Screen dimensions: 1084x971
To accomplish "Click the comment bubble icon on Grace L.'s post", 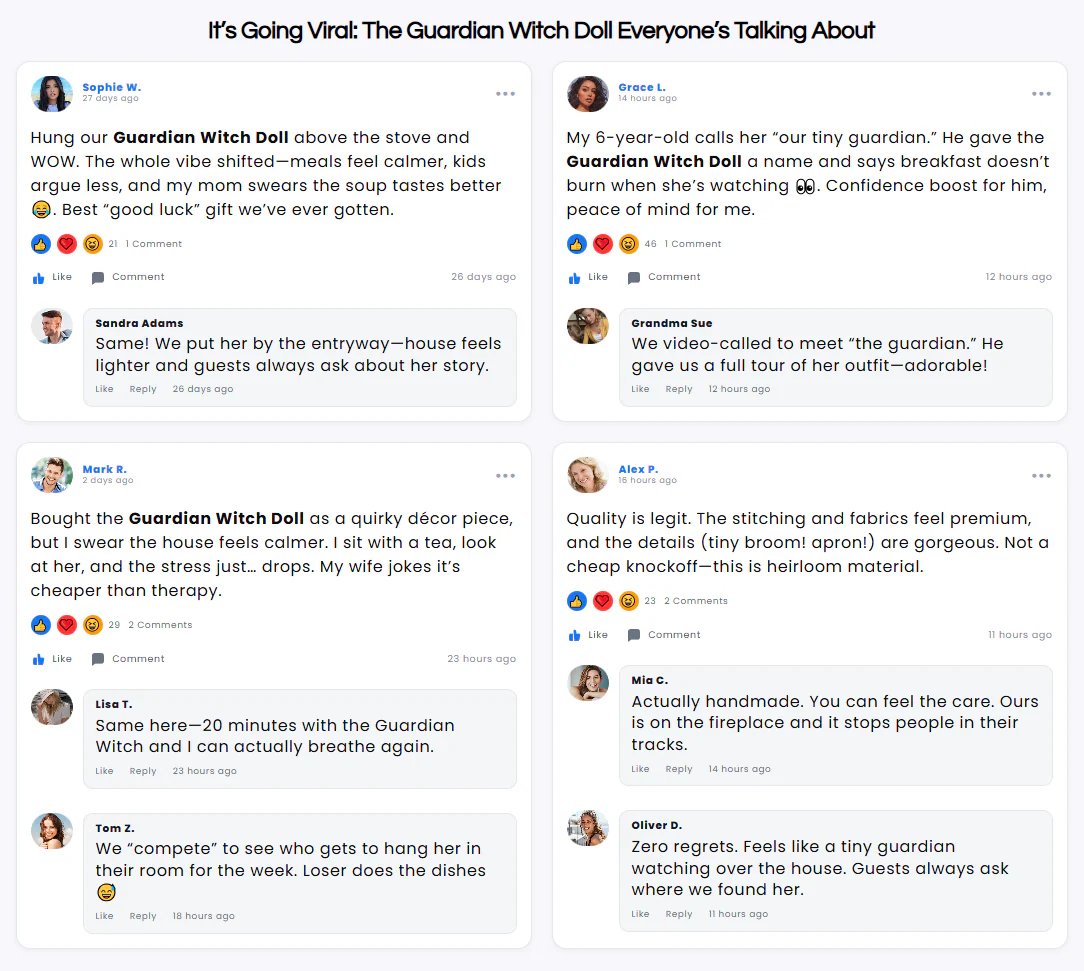I will 634,278.
